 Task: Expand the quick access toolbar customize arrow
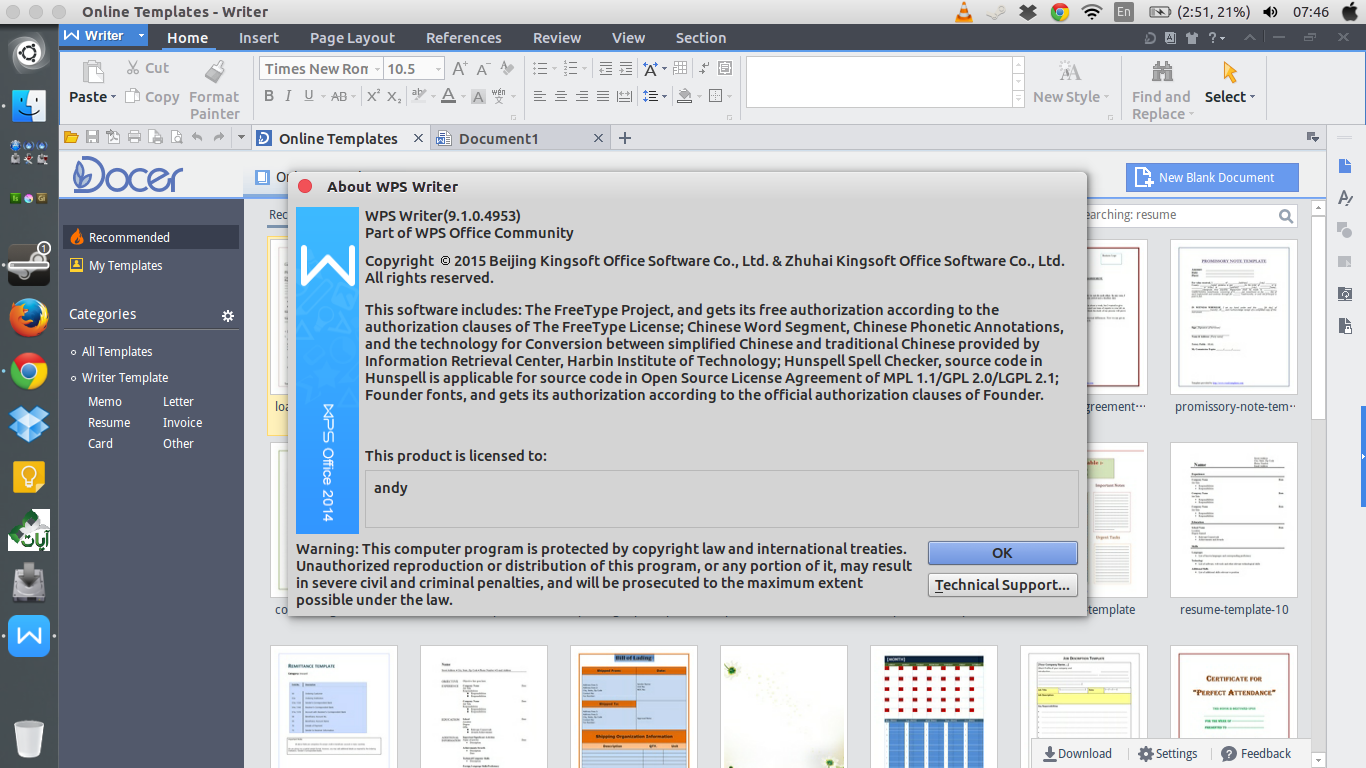(x=241, y=138)
